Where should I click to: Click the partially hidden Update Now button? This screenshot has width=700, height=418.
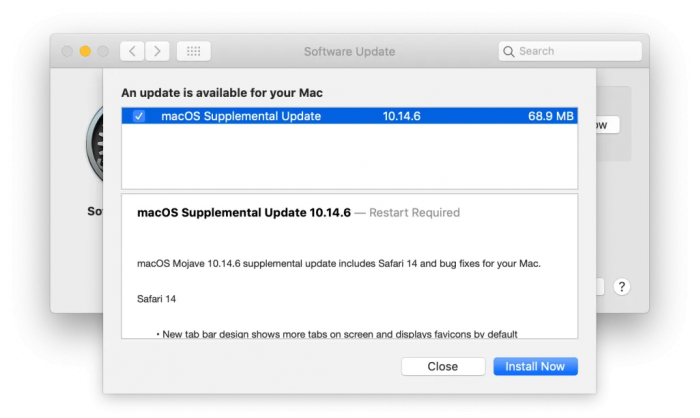pos(603,126)
